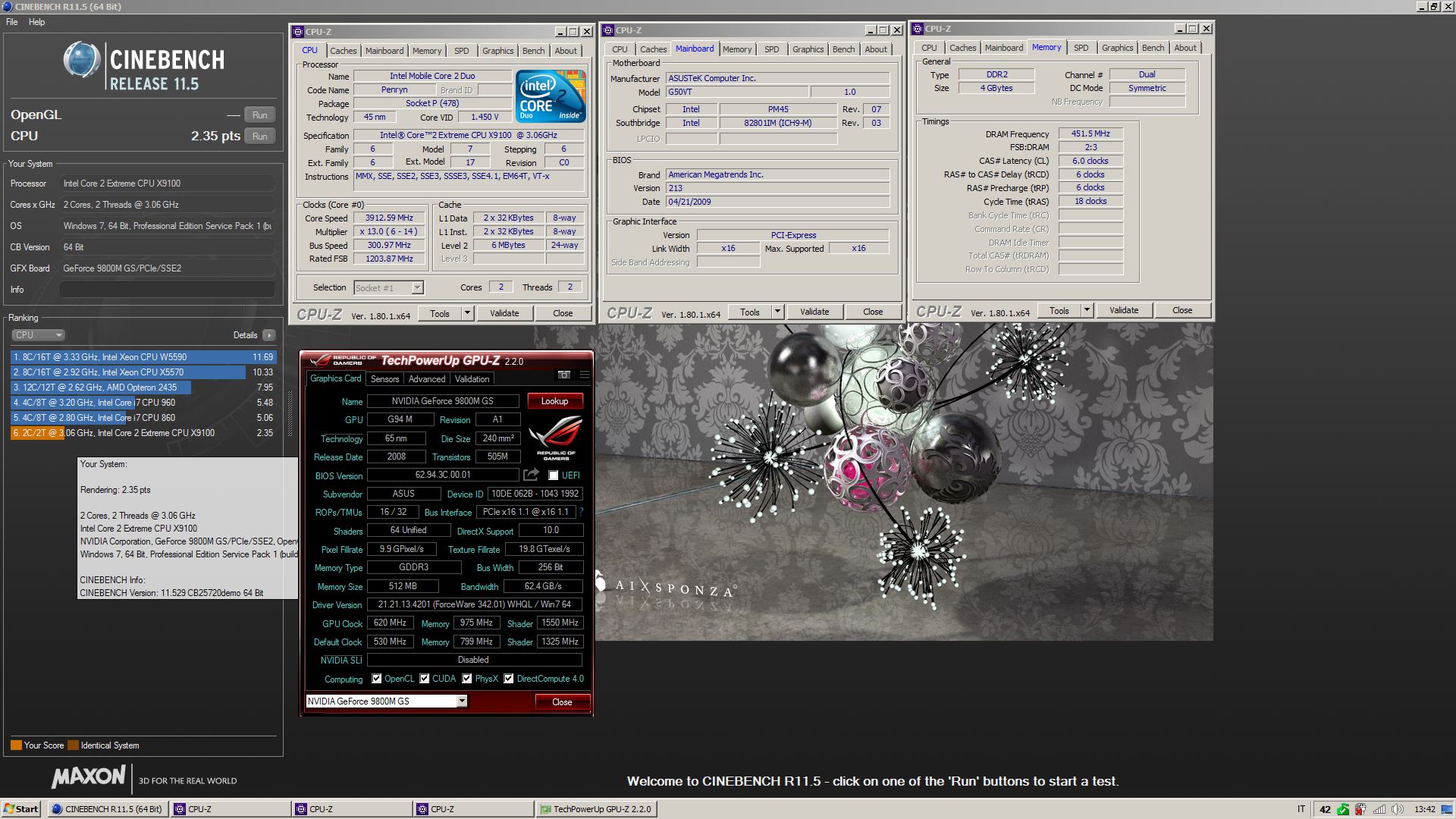Select the Xeon W5590 ranking row
The image size is (1456, 819).
(143, 357)
